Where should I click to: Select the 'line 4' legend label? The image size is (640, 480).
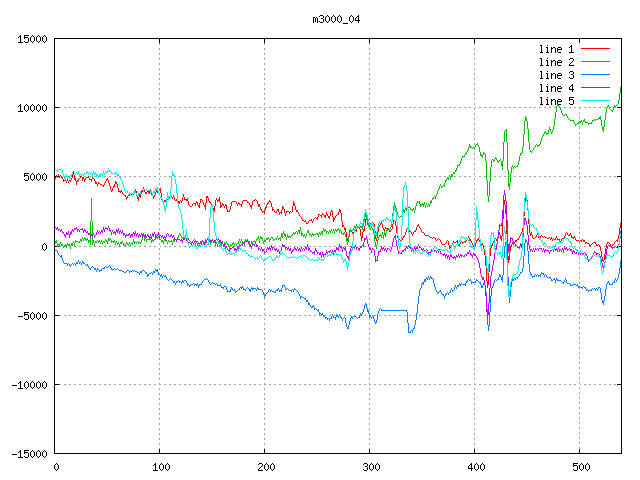pyautogui.click(x=556, y=88)
